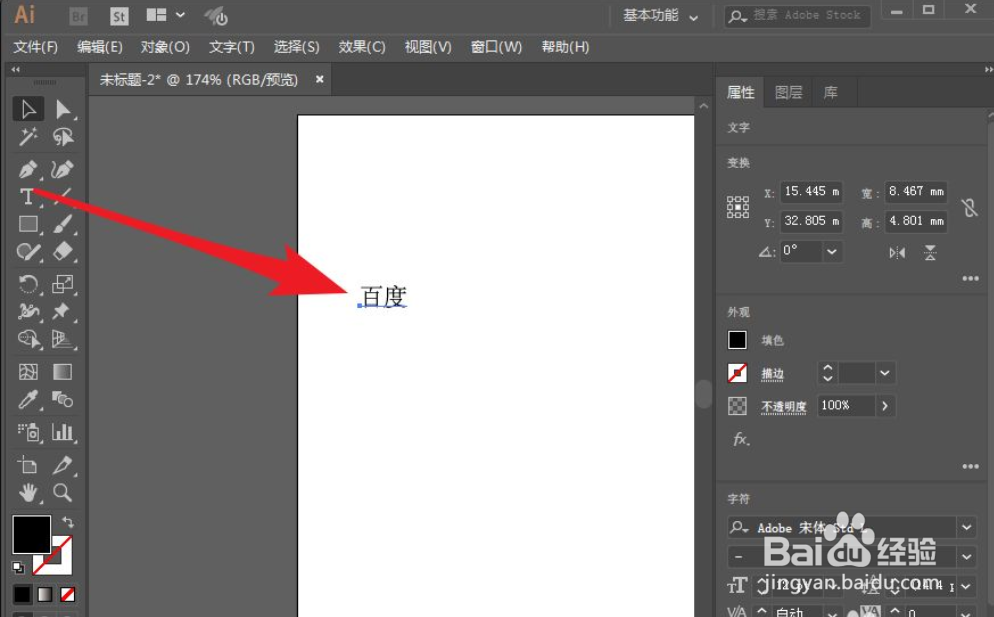Set paint mode to Gradient

(45, 594)
